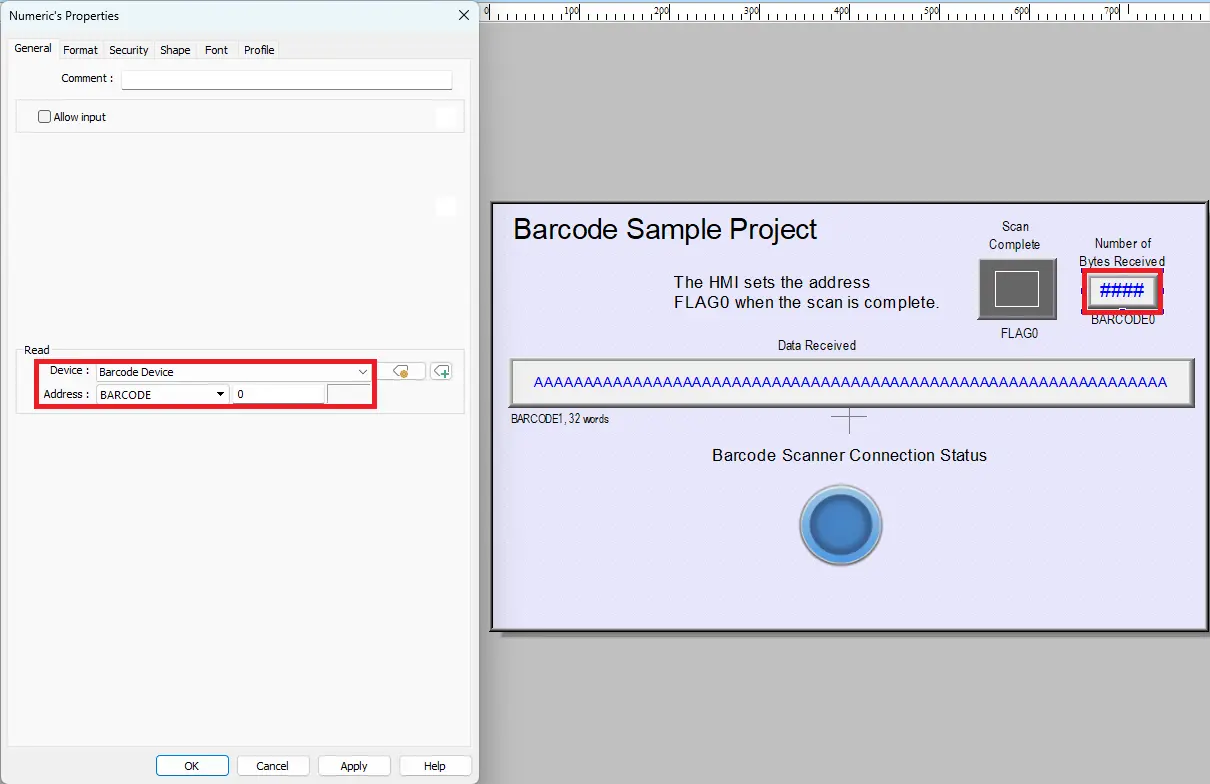
Task: View the Profile tab
Action: click(x=259, y=49)
